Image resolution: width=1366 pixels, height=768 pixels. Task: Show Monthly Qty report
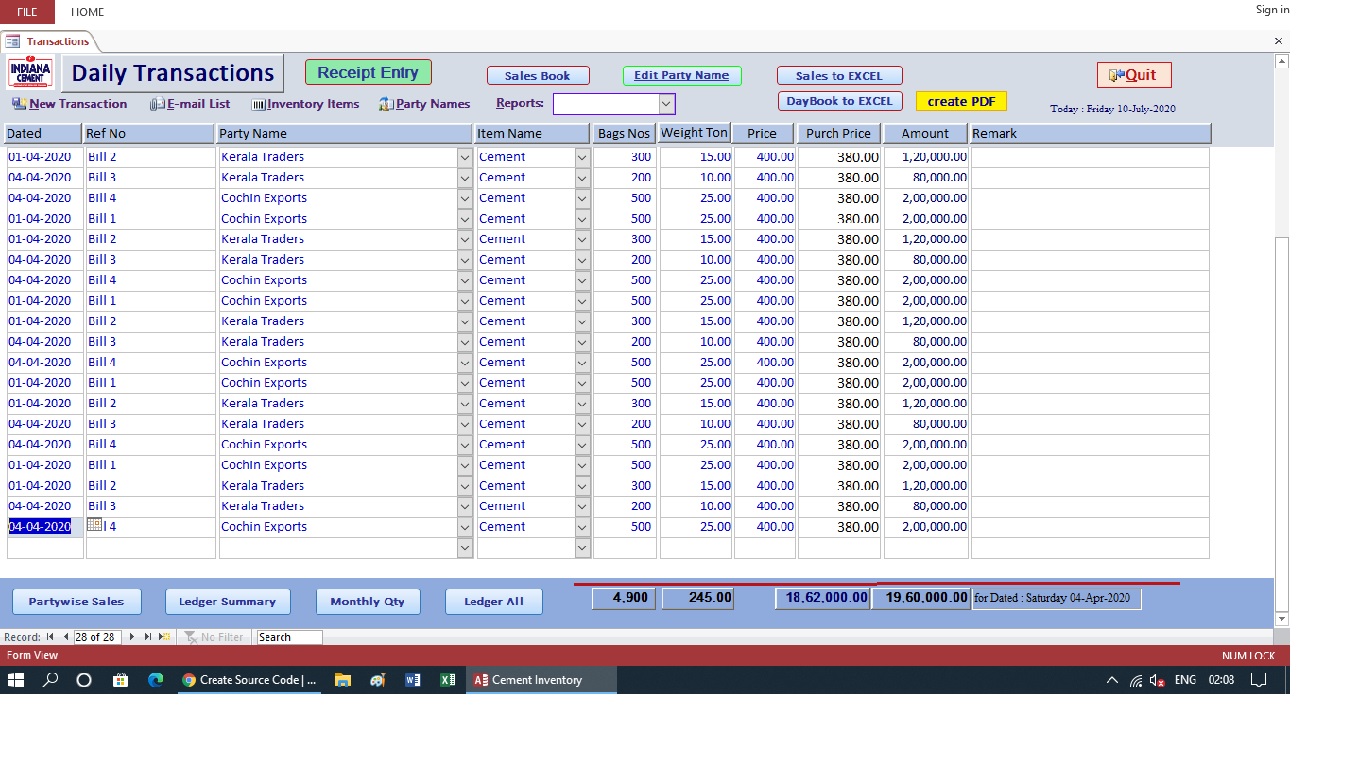pyautogui.click(x=368, y=601)
